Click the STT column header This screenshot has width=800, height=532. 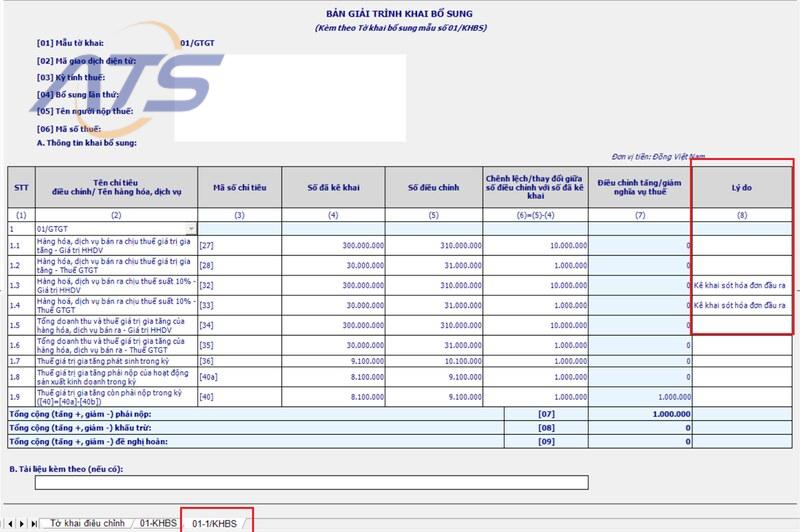click(21, 187)
